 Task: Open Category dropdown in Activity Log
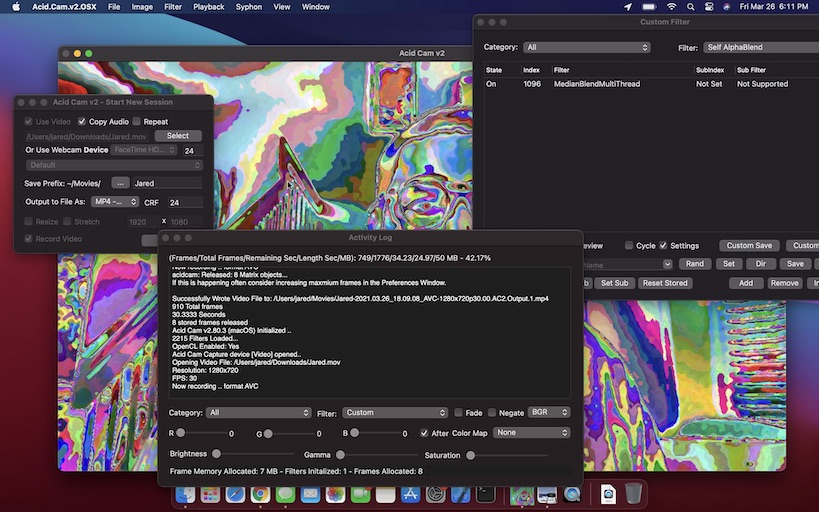click(x=259, y=413)
